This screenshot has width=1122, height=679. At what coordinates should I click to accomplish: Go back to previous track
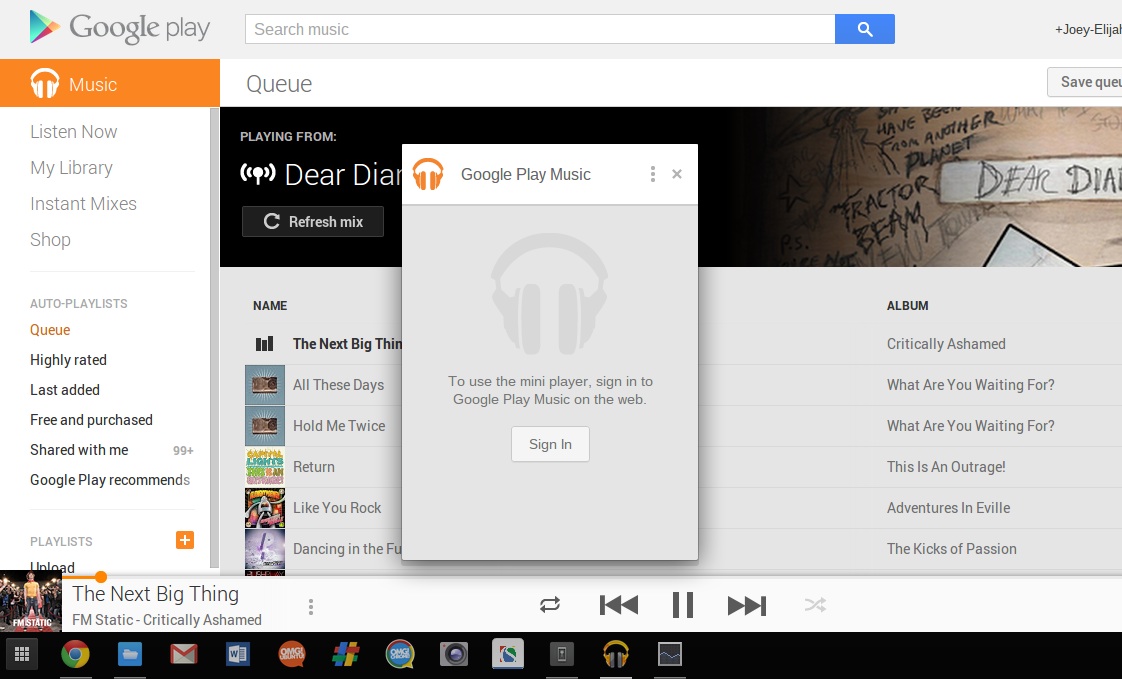(618, 605)
